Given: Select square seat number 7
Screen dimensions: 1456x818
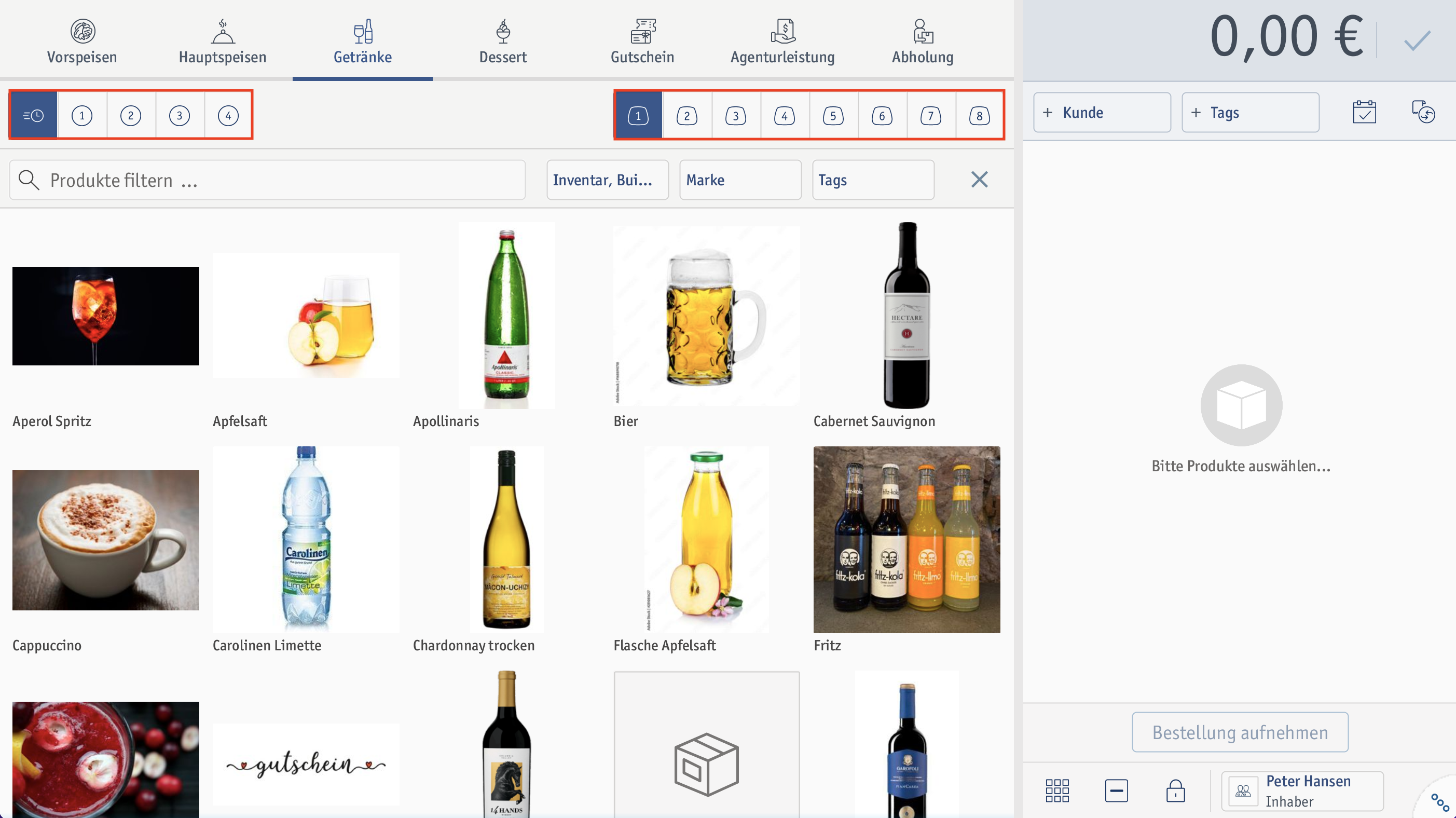Looking at the screenshot, I should click(x=930, y=115).
